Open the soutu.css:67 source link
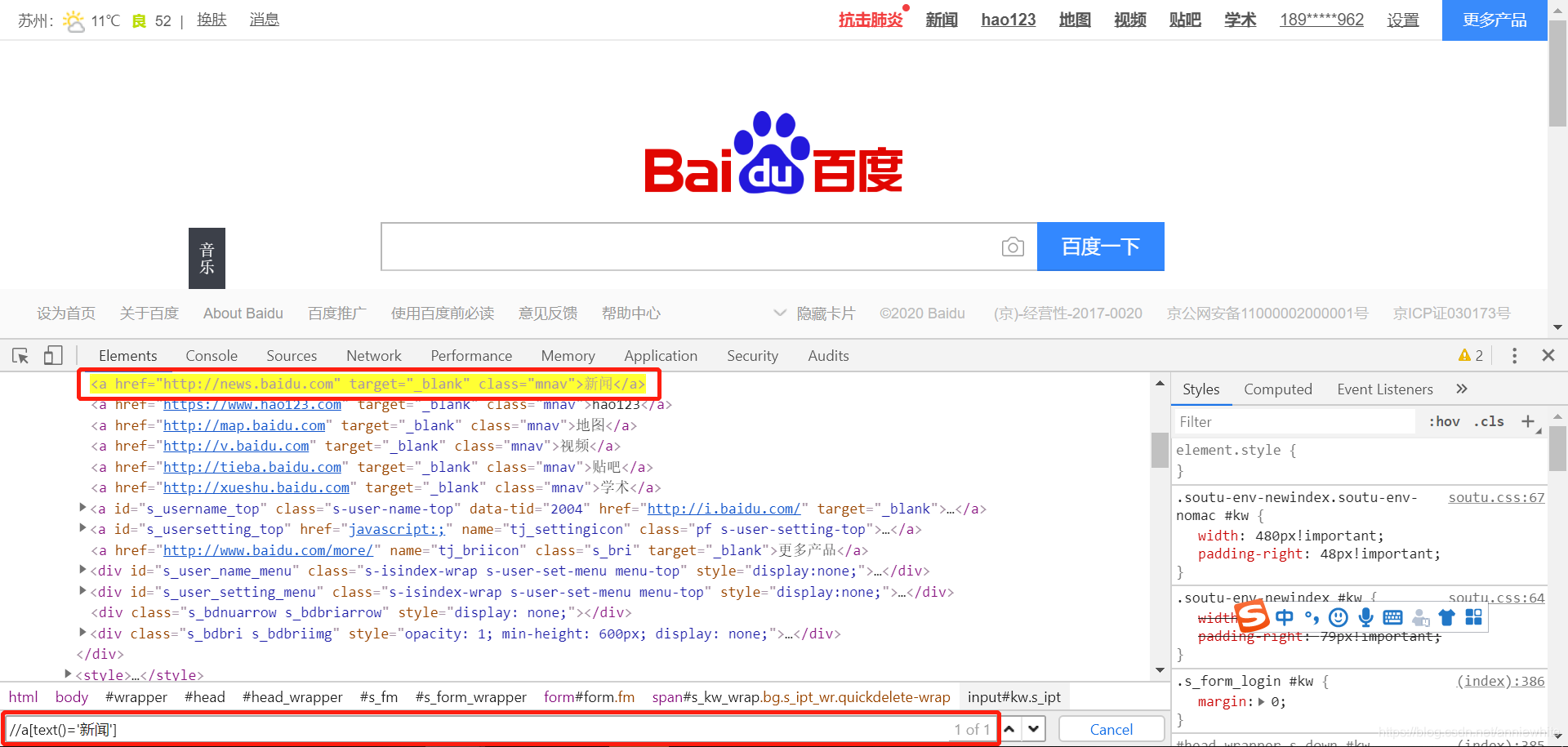 pos(1496,497)
